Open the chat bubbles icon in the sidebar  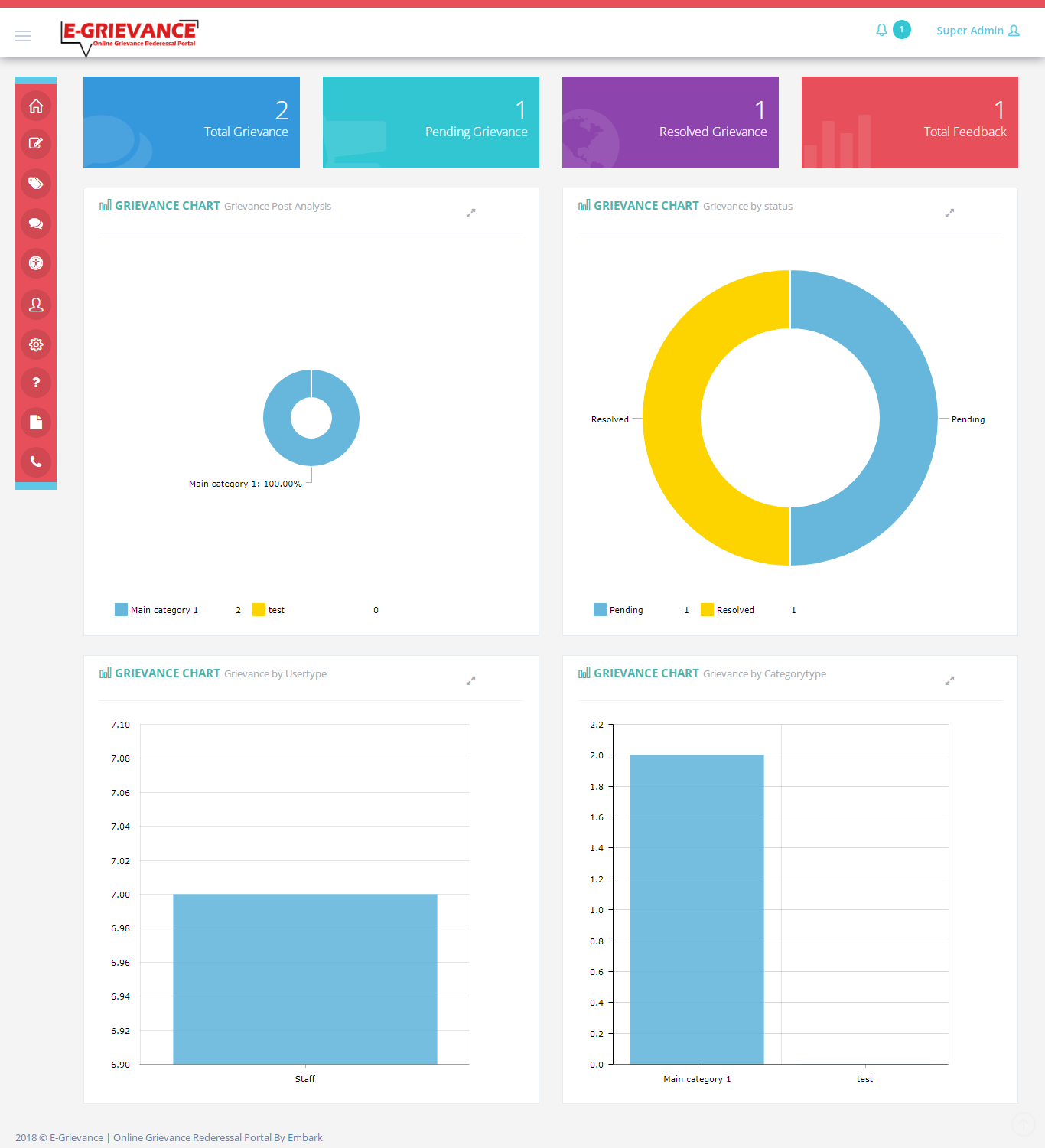tap(36, 223)
